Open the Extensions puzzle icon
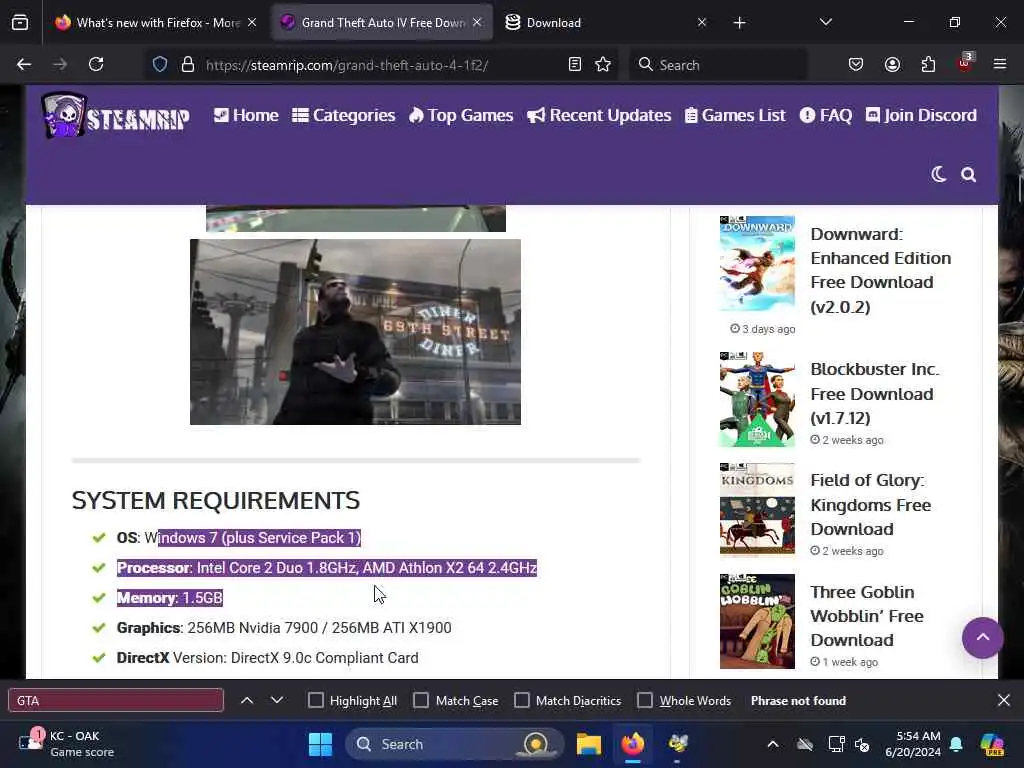The image size is (1024, 768). tap(928, 65)
